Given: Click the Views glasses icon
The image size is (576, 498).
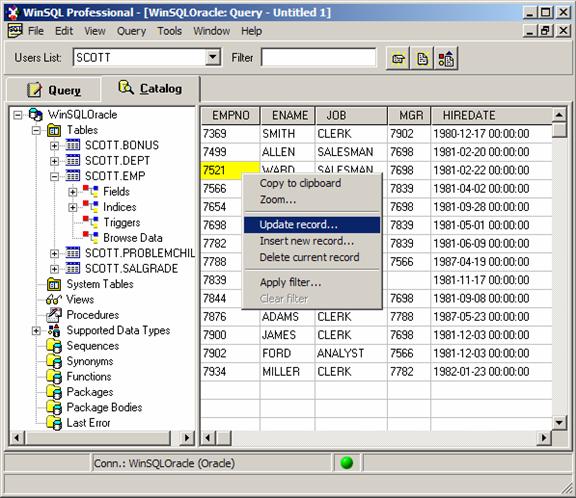Looking at the screenshot, I should point(54,300).
